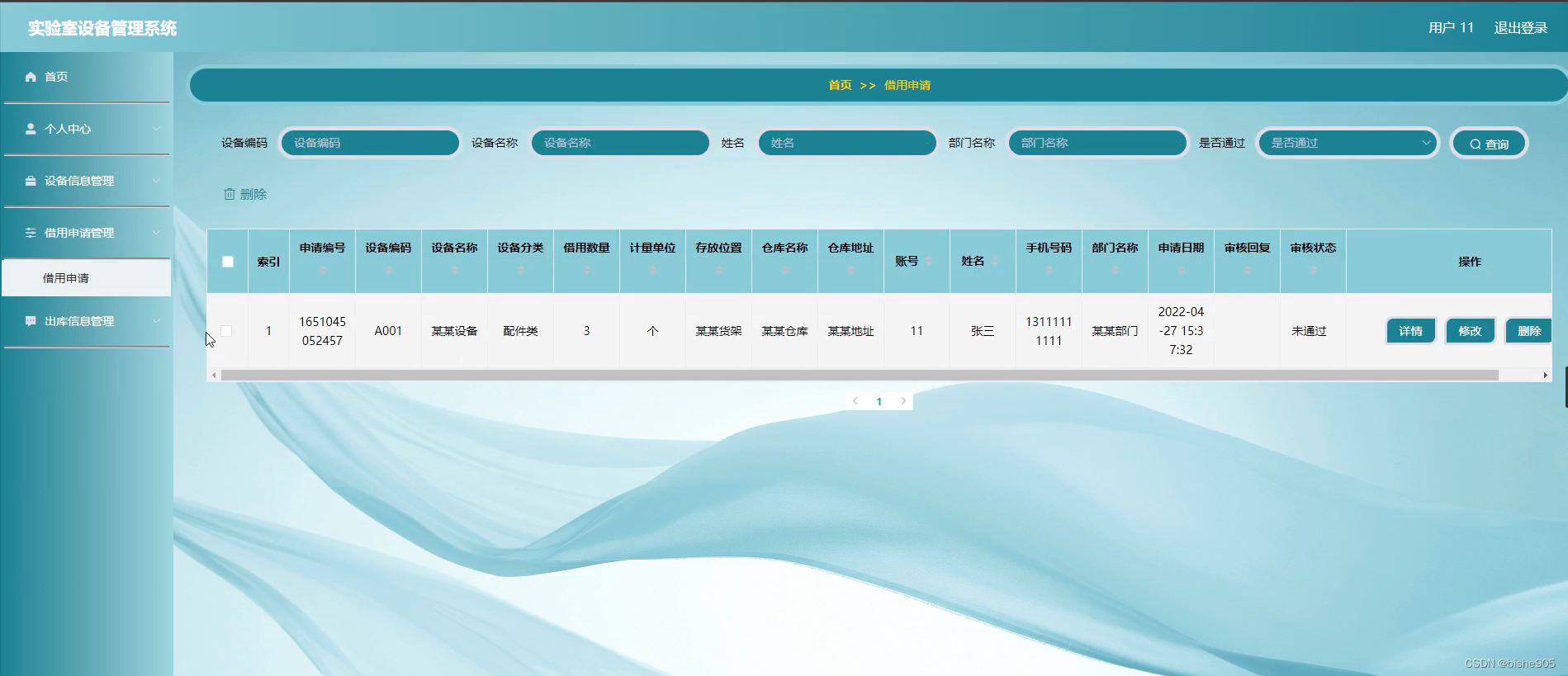Sort by 仓库地址 column arrows
This screenshot has height=676, width=1568.
coord(851,270)
